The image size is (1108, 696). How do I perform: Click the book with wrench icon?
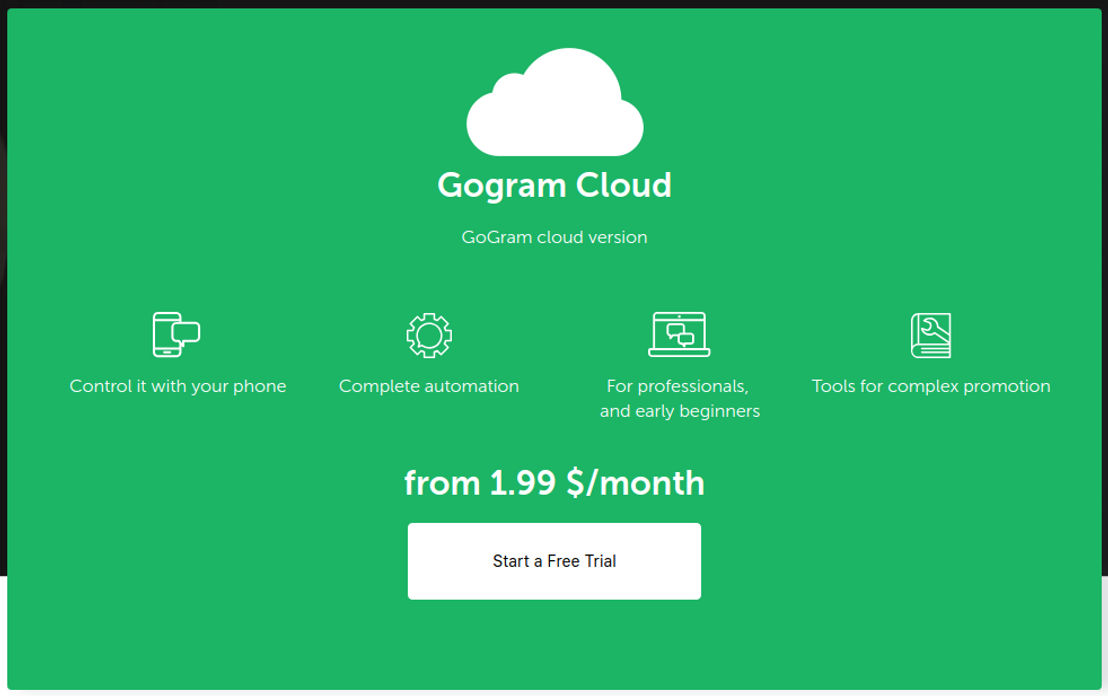point(931,335)
